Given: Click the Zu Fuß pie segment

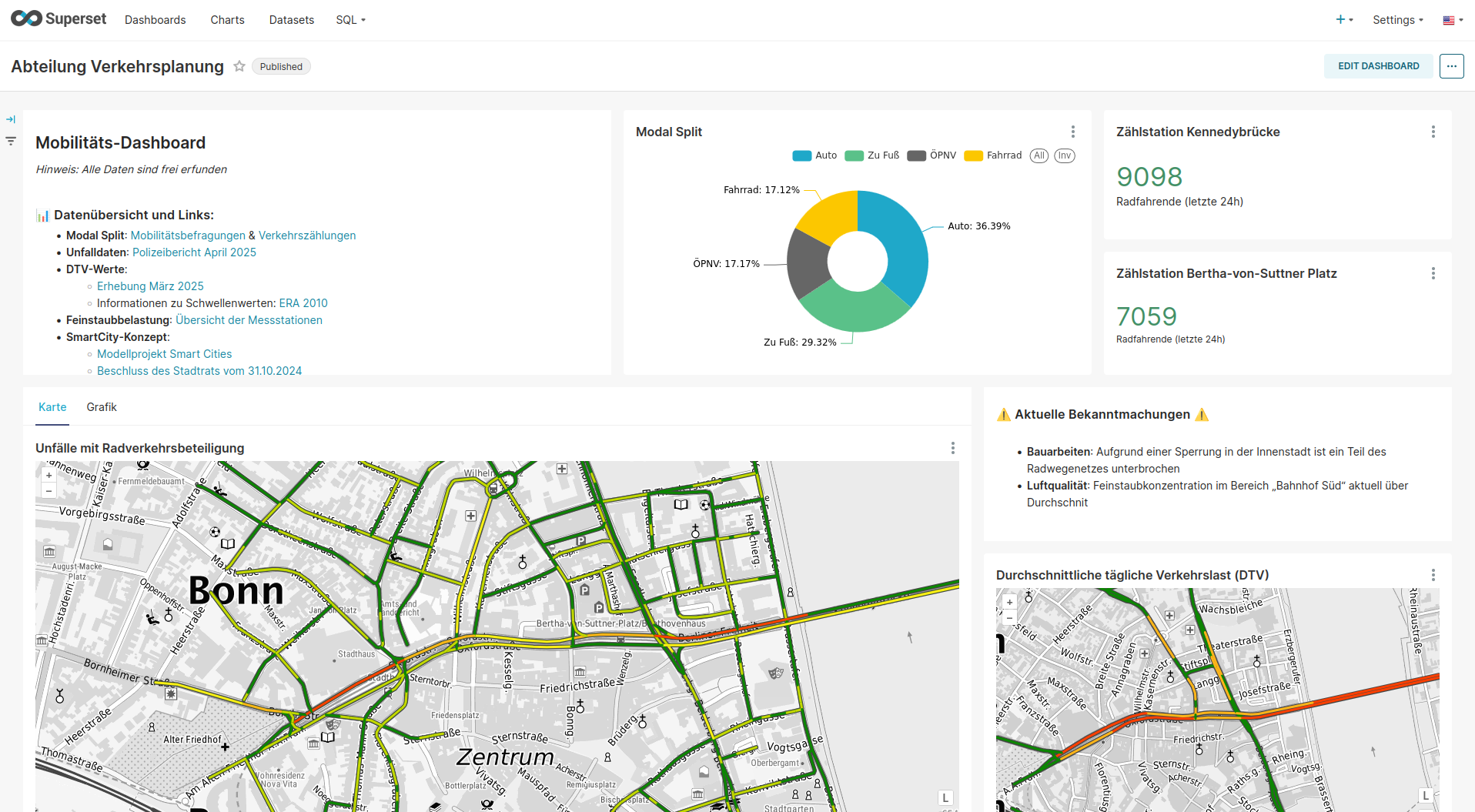Looking at the screenshot, I should [x=853, y=312].
